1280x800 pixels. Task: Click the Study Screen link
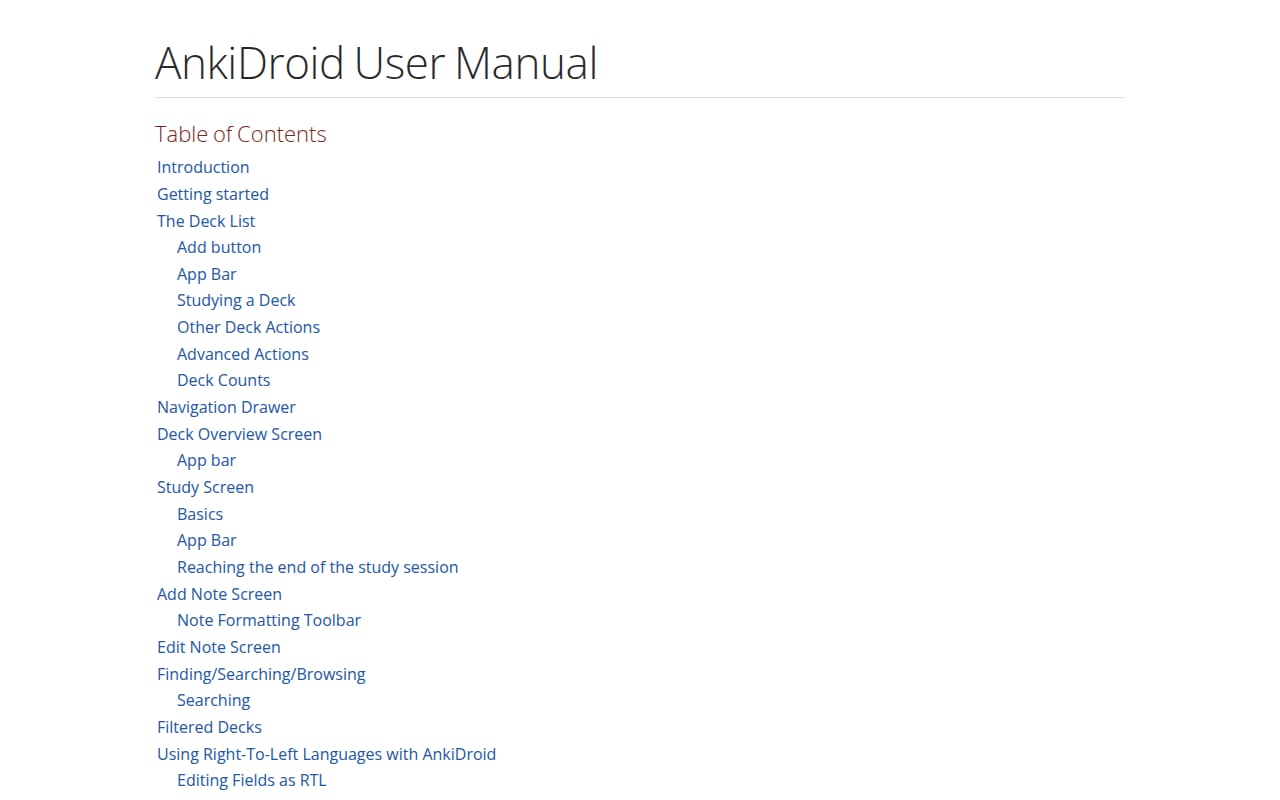click(x=205, y=487)
